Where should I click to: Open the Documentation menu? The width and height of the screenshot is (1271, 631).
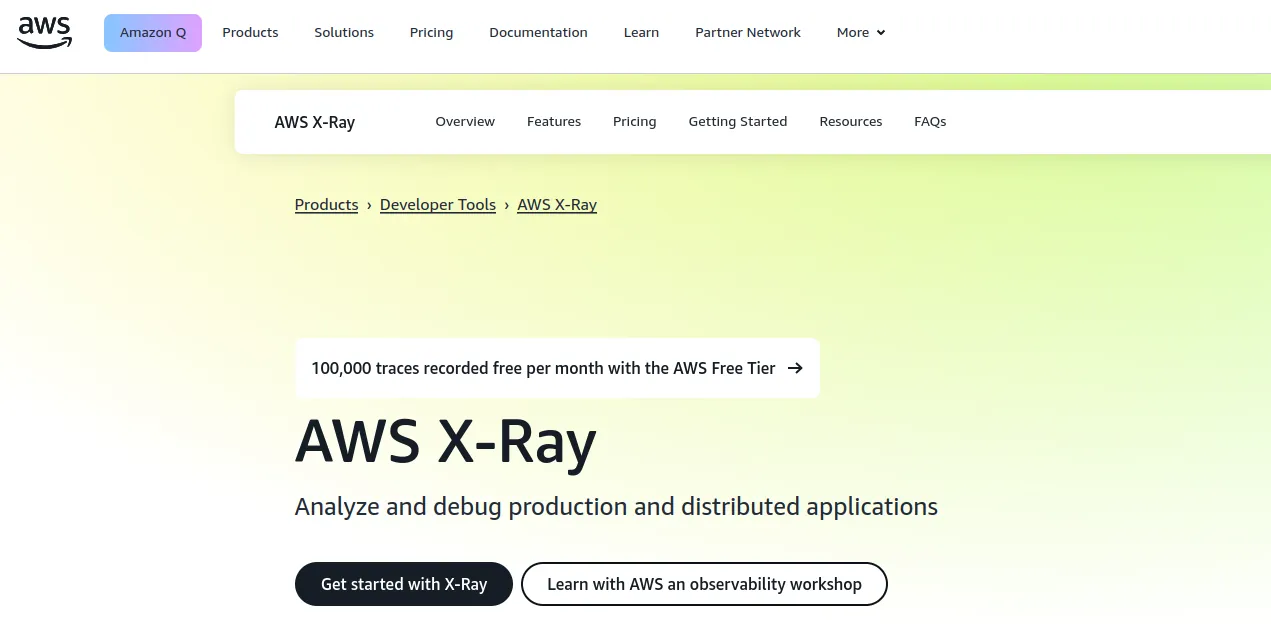[538, 33]
